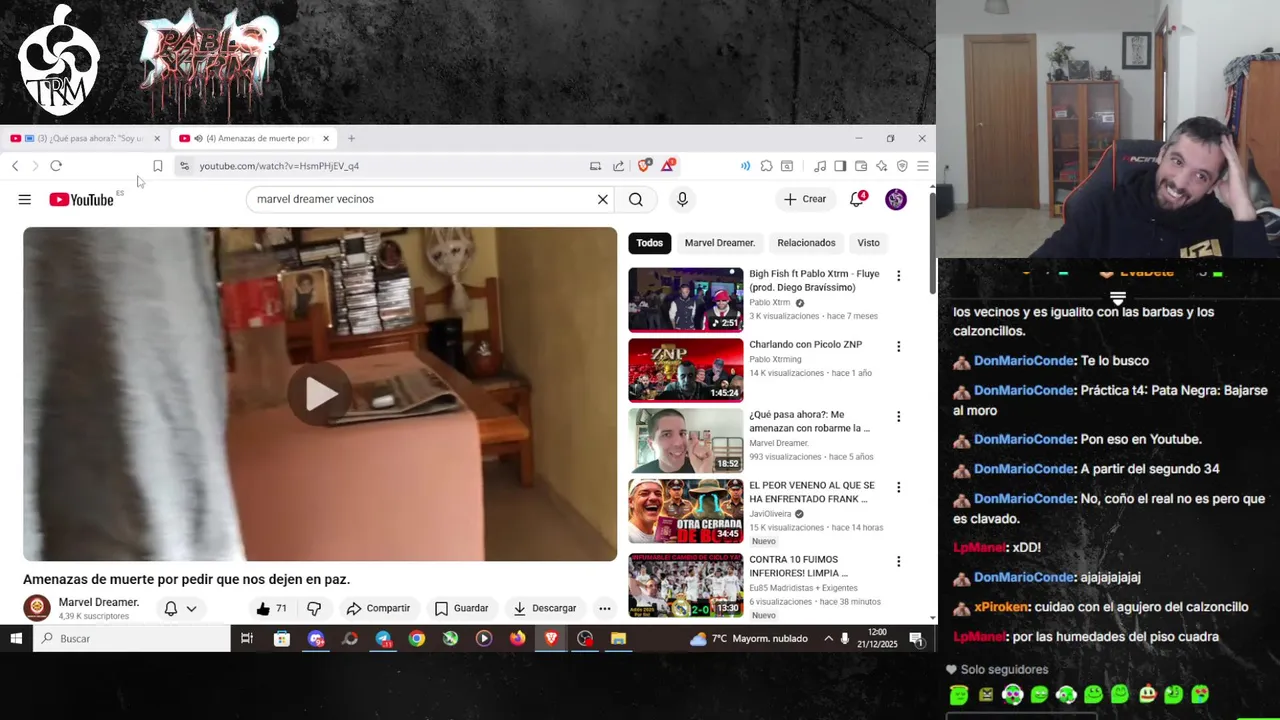
Task: Open the Windows notification center icon
Action: [917, 638]
